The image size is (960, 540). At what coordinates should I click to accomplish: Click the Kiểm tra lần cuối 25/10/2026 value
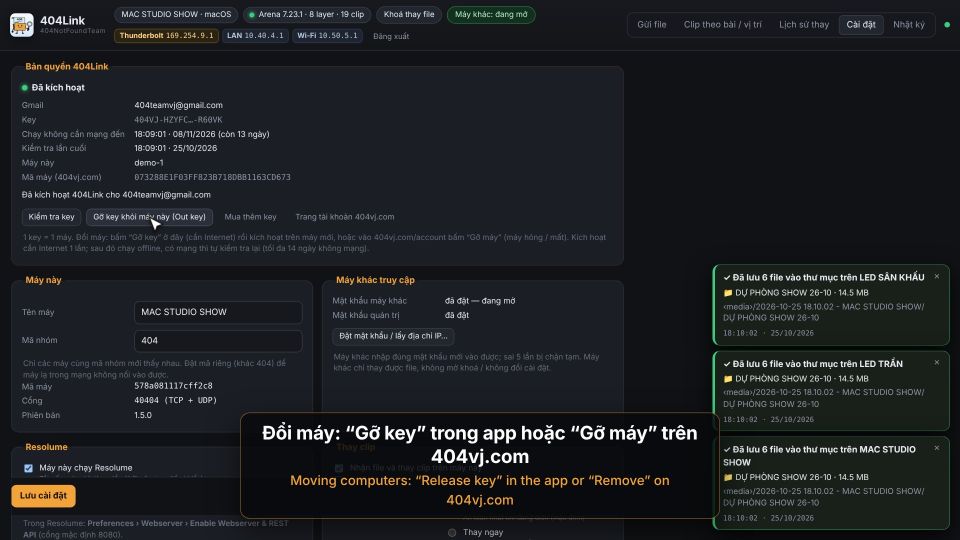(176, 148)
